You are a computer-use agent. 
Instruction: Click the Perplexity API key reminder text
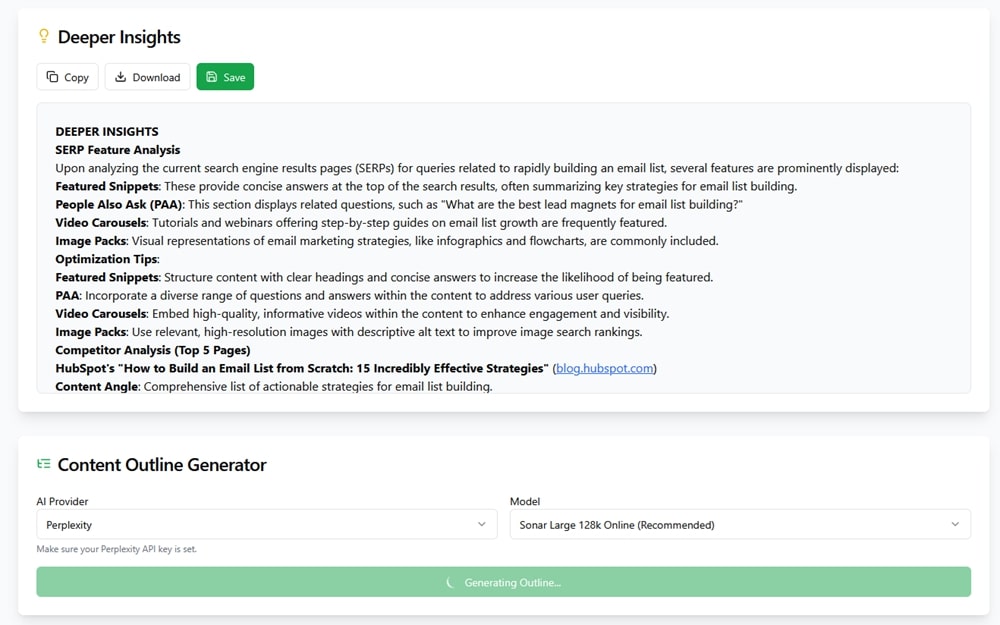116,549
